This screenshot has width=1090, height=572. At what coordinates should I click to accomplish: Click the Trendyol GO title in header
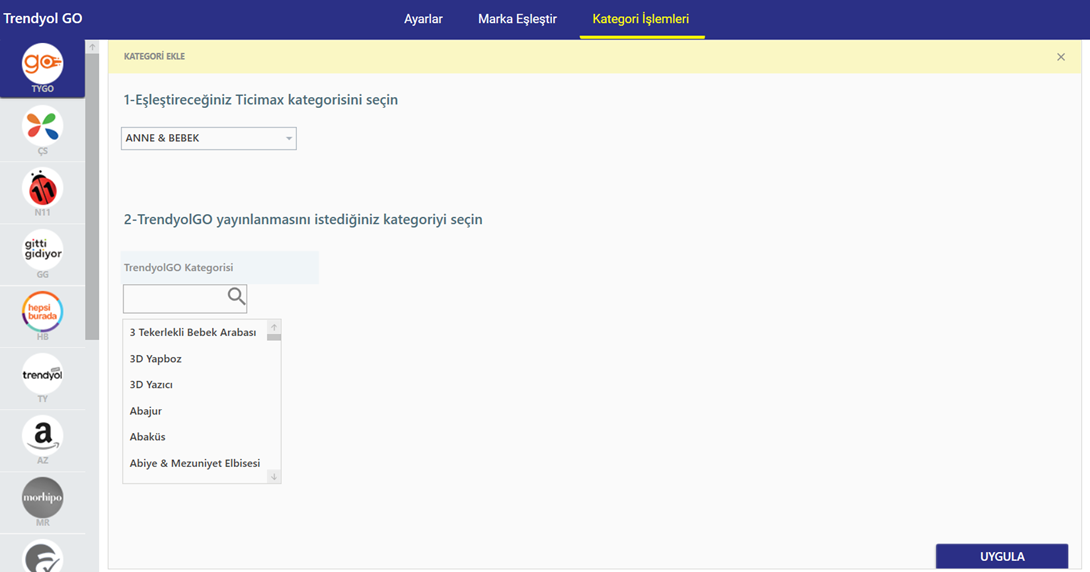42,19
